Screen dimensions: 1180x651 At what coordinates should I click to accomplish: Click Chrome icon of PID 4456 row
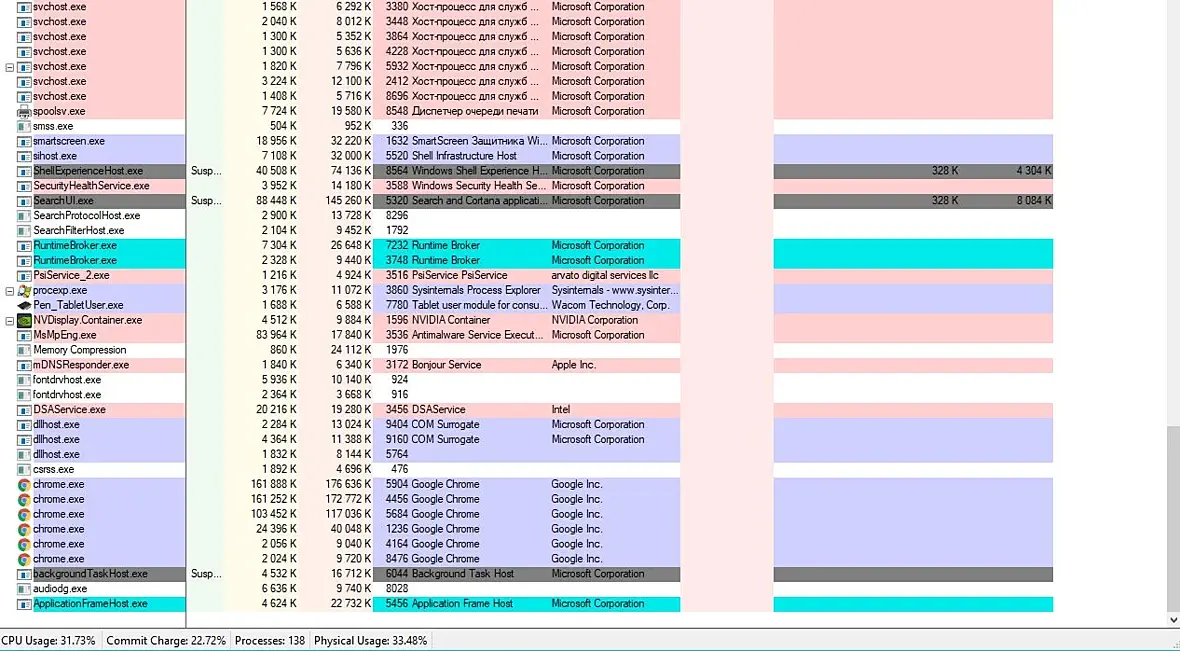(x=24, y=500)
